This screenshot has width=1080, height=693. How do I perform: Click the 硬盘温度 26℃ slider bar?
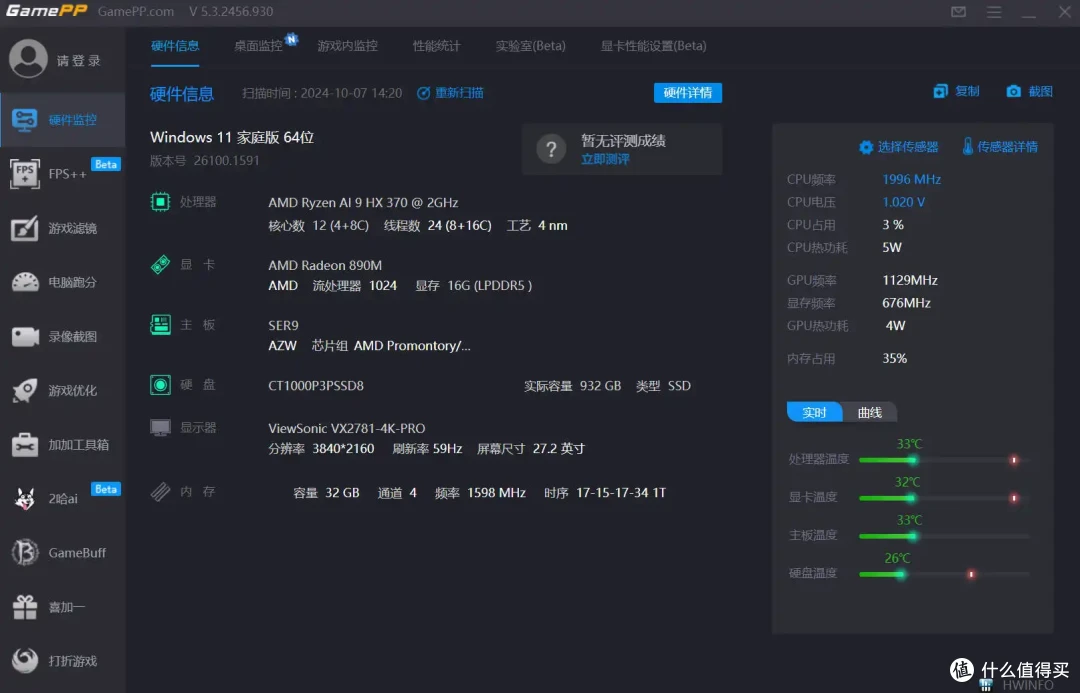point(944,574)
